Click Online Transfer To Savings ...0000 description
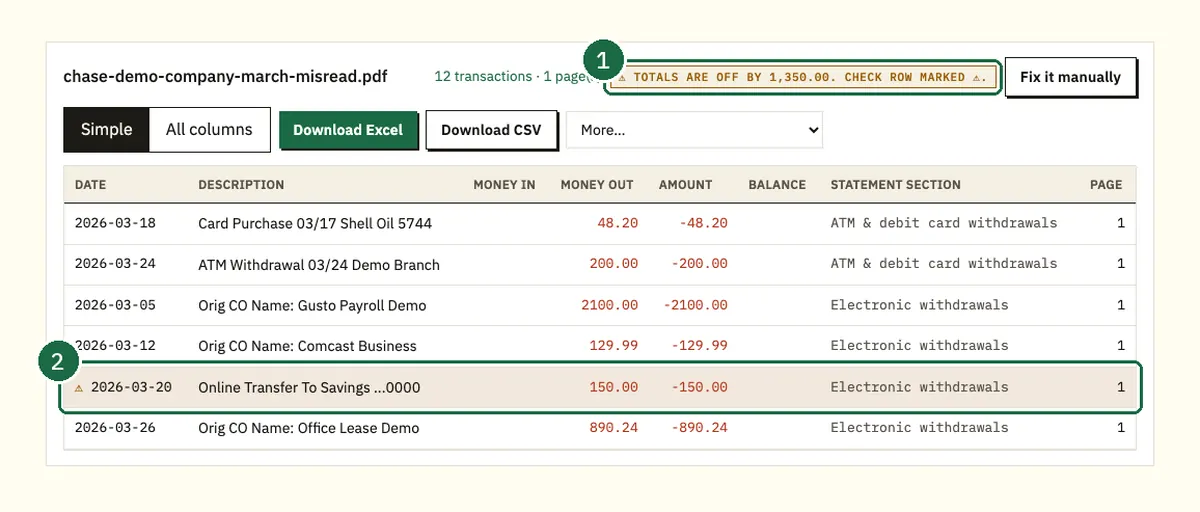This screenshot has height=512, width=1200. 309,387
